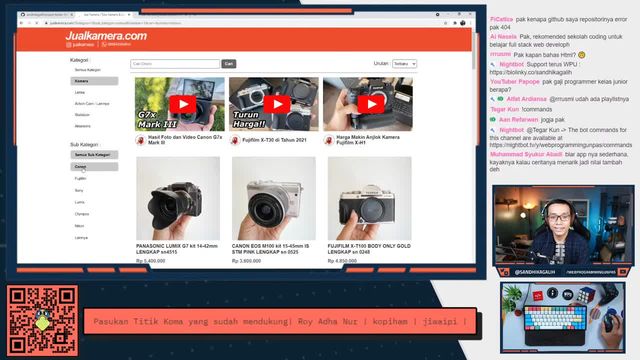
Task: Open the Instagram jualkamera link in header
Action: tap(80, 44)
